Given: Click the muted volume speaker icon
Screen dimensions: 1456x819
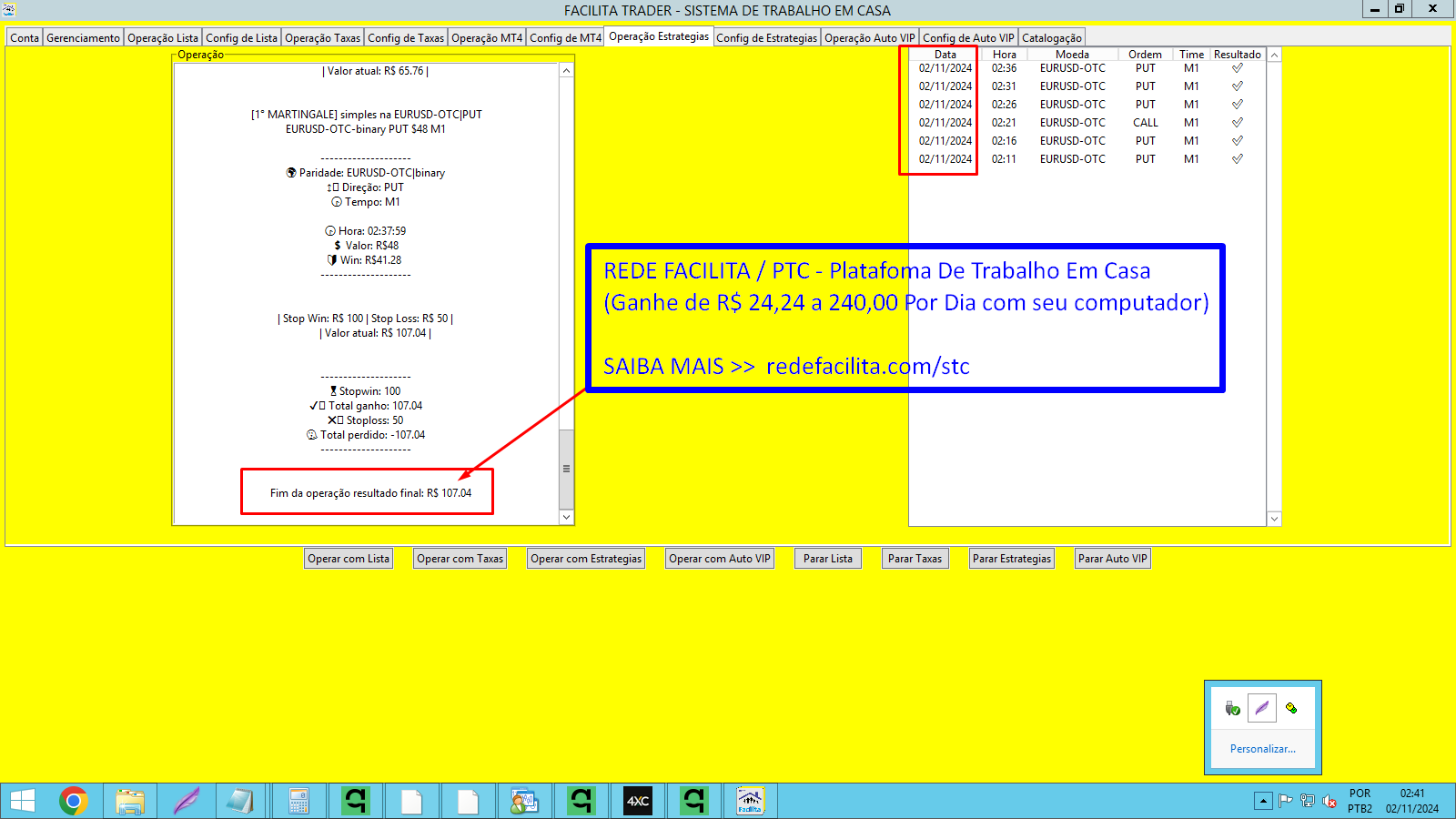Looking at the screenshot, I should click(1330, 801).
